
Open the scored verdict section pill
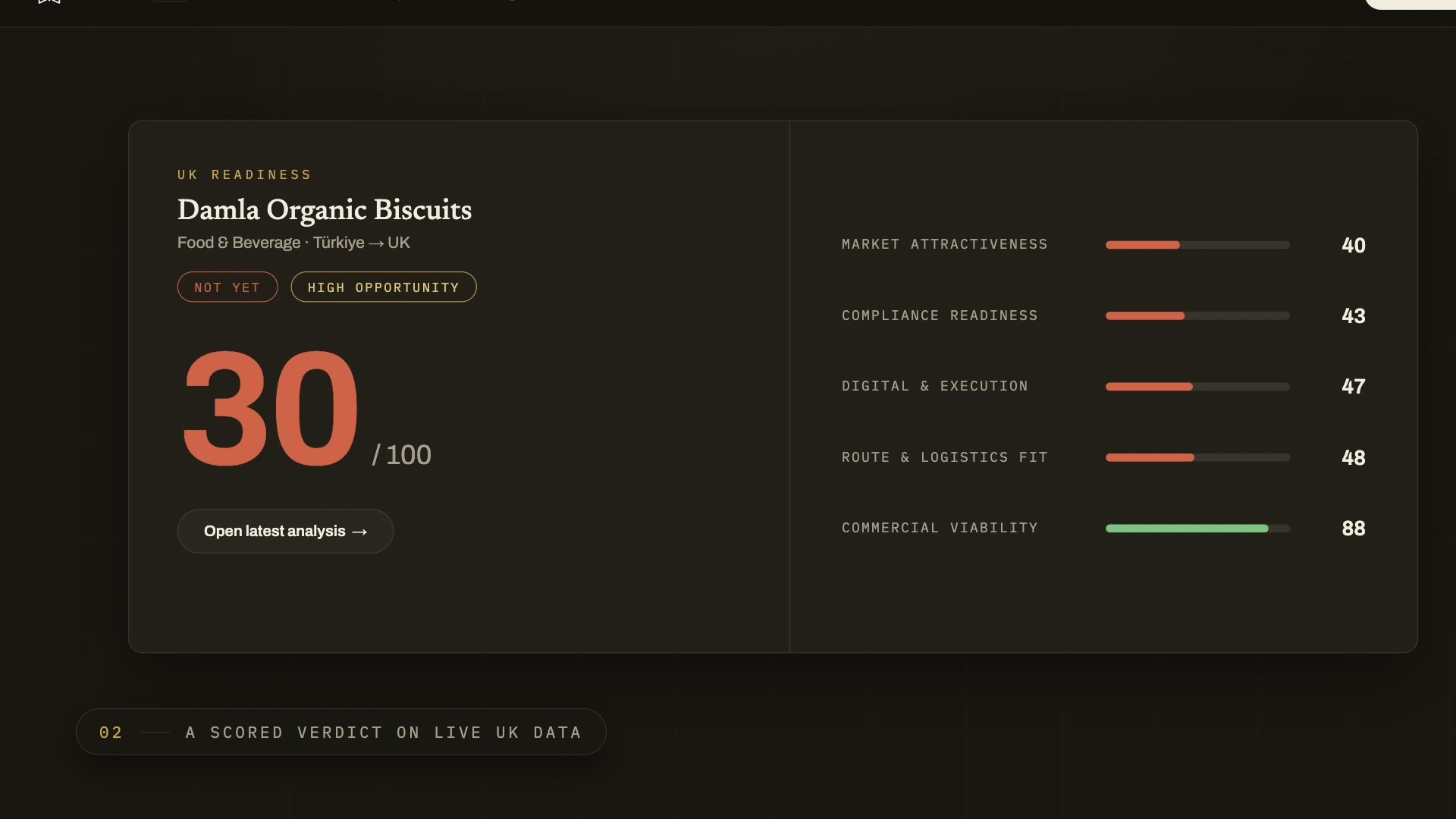pos(341,732)
